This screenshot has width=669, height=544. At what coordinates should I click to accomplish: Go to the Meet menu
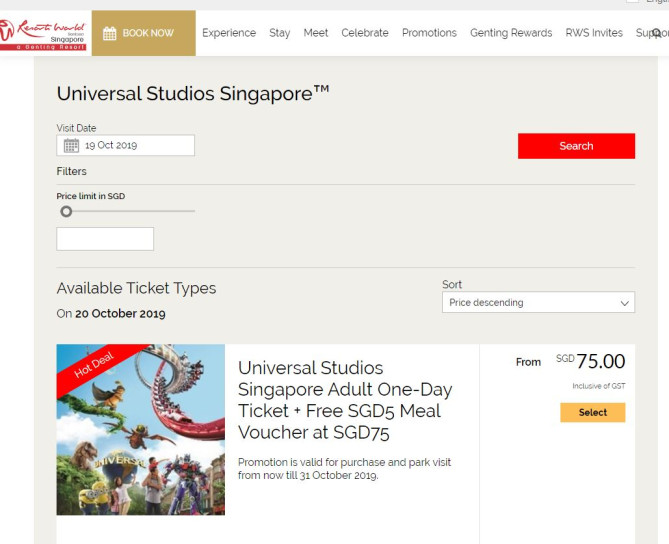(316, 33)
